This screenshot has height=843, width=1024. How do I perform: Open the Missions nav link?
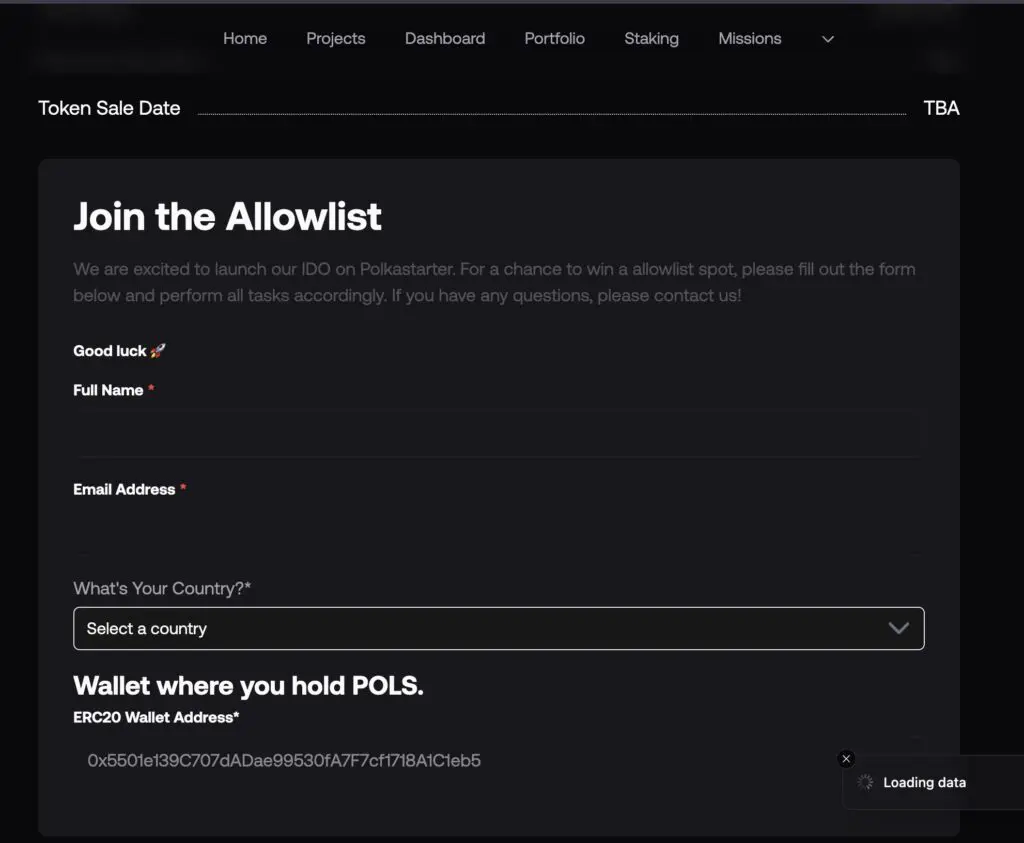(x=750, y=39)
